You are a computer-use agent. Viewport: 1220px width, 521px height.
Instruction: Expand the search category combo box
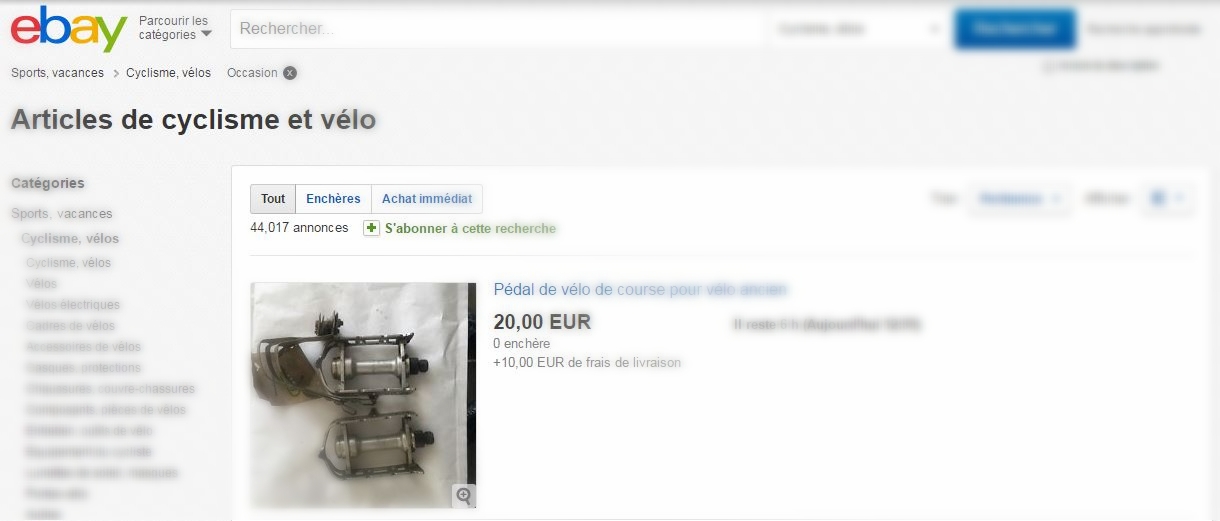pos(860,29)
